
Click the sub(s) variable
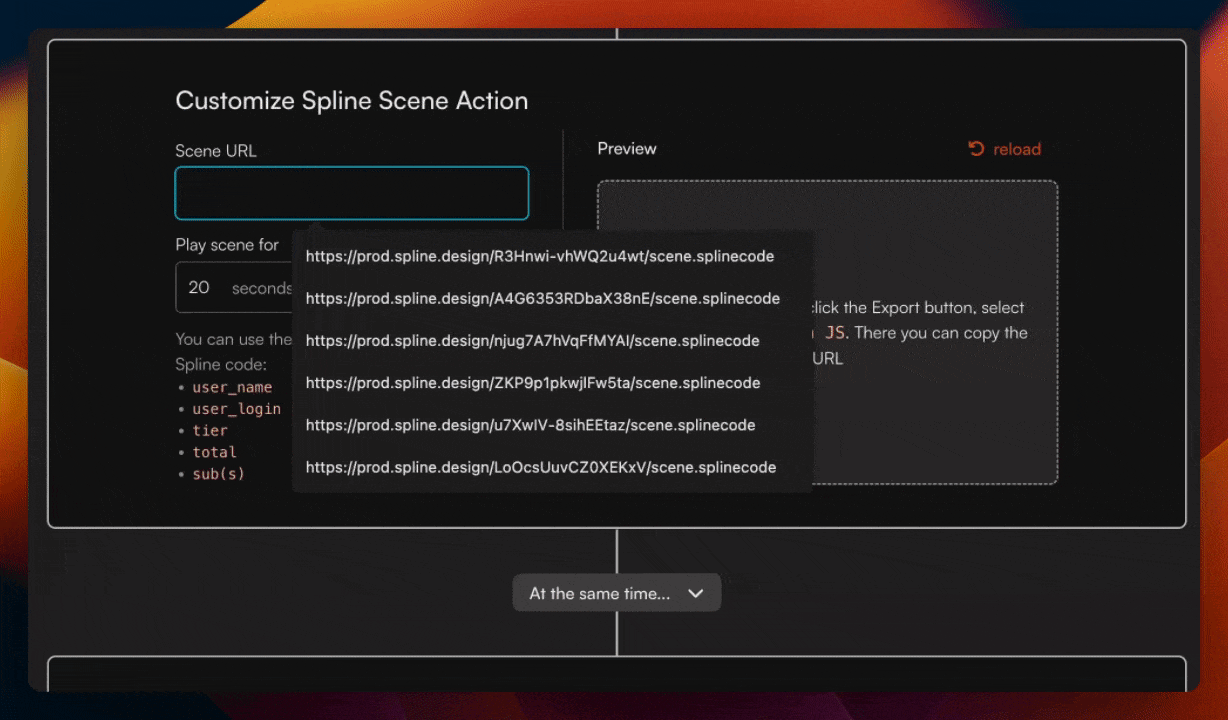(x=218, y=473)
